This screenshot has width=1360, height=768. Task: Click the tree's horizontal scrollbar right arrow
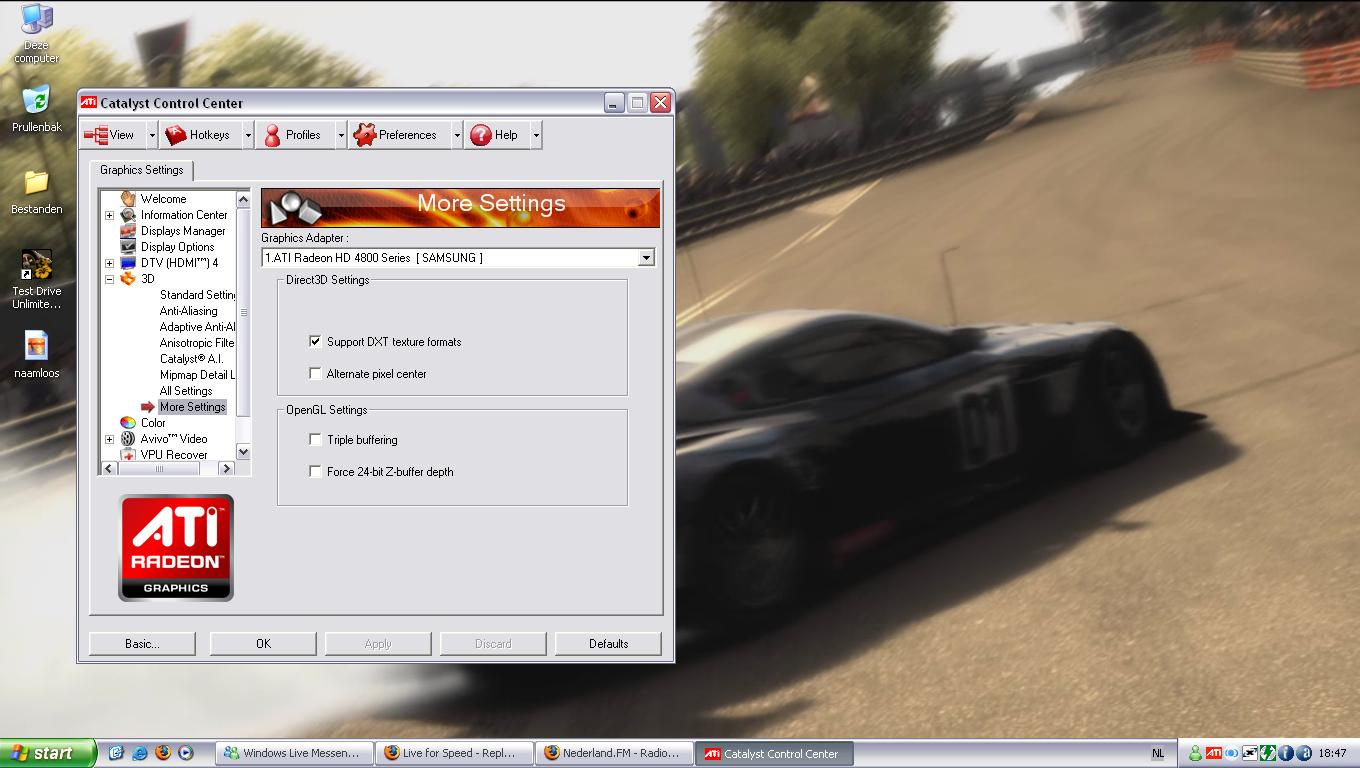pyautogui.click(x=227, y=469)
